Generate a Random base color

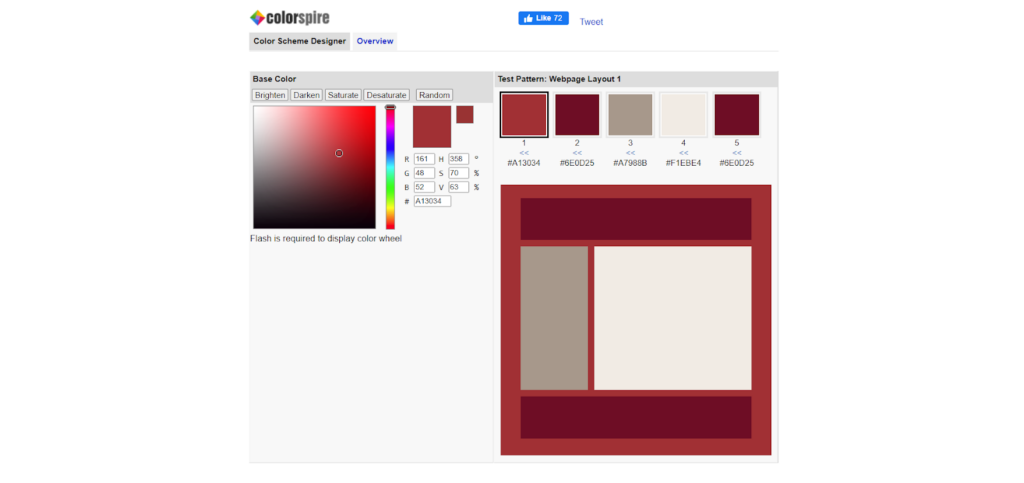pyautogui.click(x=434, y=95)
